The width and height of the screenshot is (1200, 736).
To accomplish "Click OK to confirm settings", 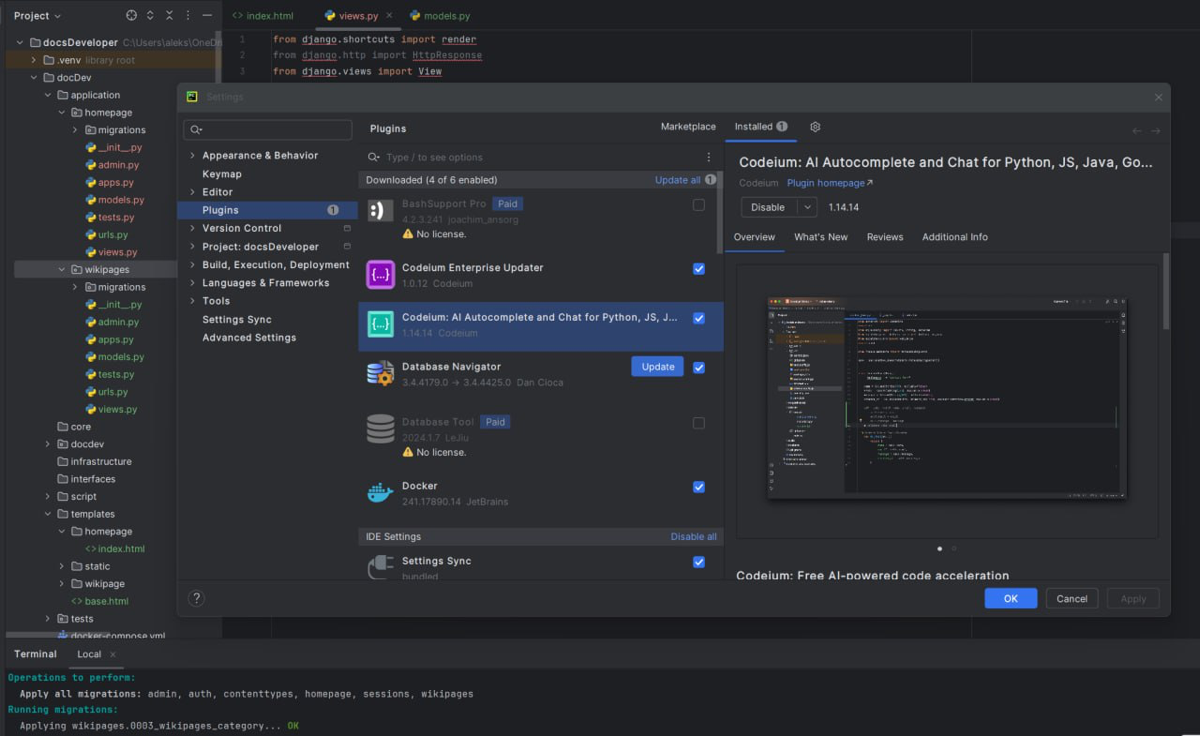I will (1011, 598).
